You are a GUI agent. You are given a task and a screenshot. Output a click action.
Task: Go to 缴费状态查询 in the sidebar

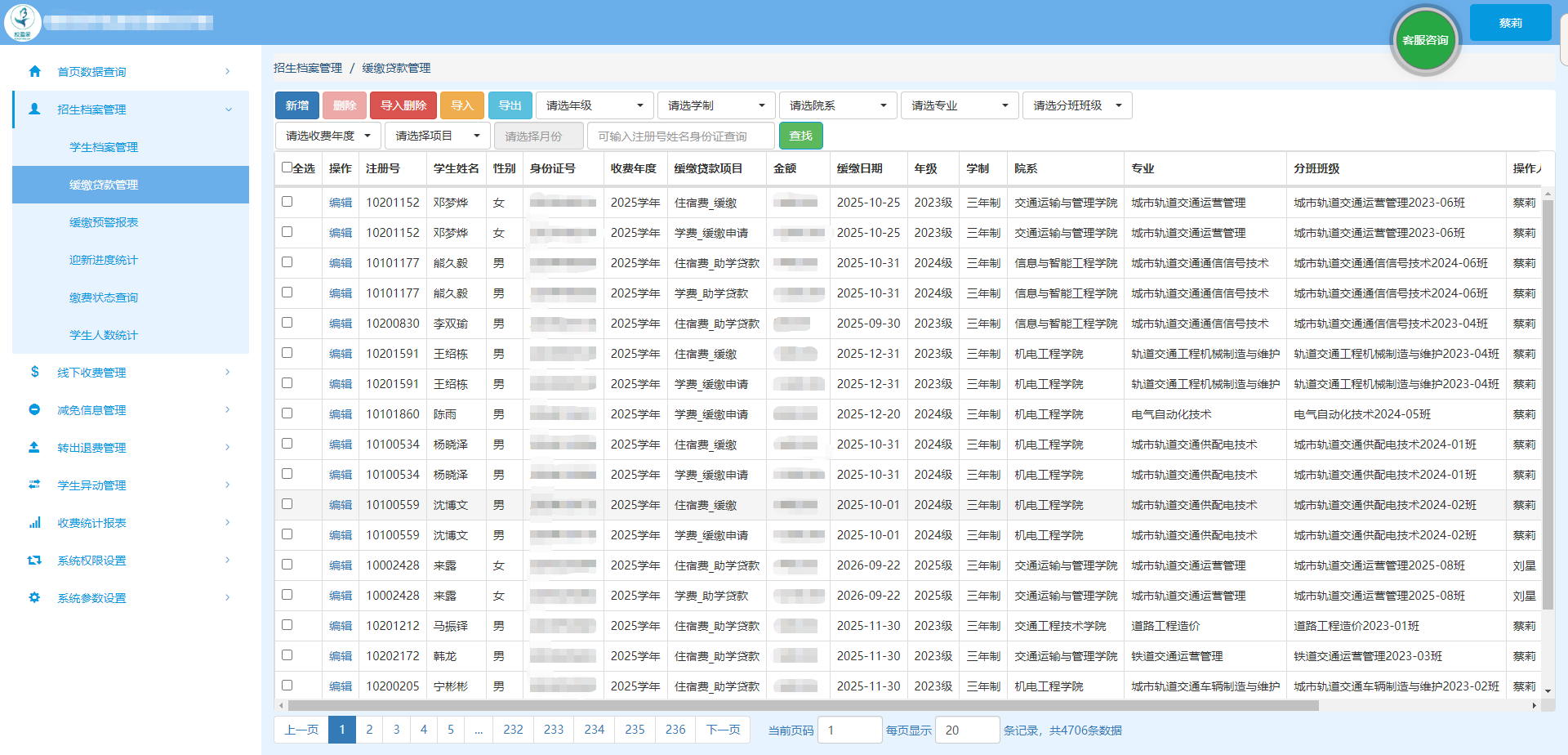click(104, 297)
